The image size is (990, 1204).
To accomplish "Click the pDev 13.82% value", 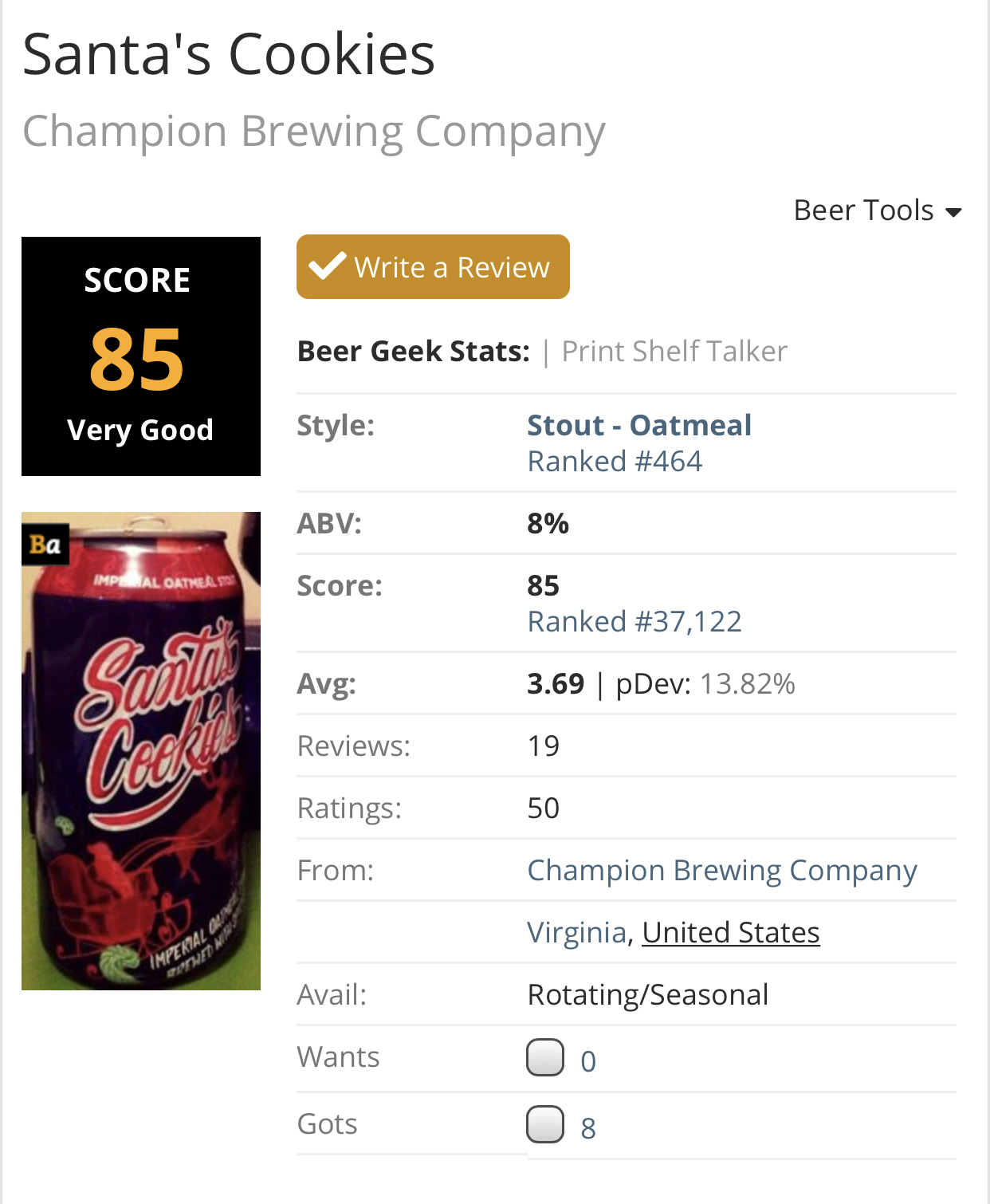I will click(748, 683).
